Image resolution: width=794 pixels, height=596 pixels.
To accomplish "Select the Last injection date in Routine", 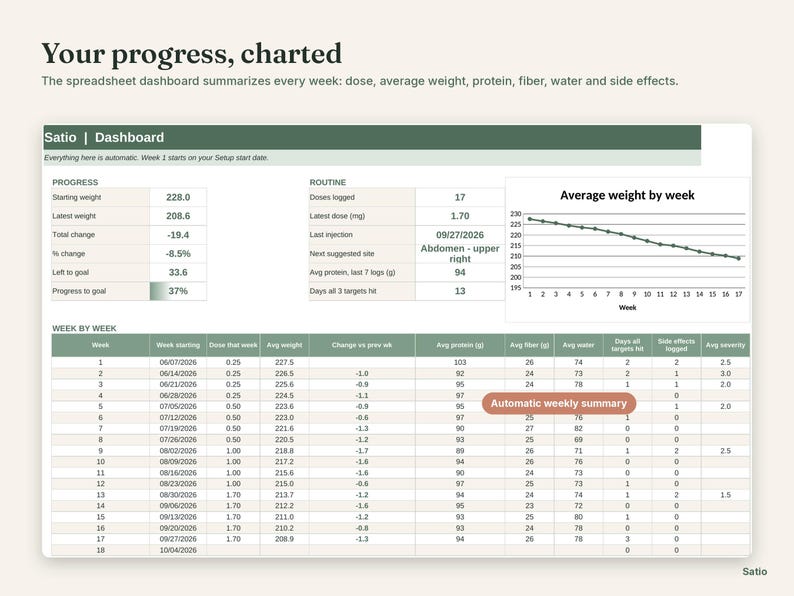I will click(x=460, y=235).
